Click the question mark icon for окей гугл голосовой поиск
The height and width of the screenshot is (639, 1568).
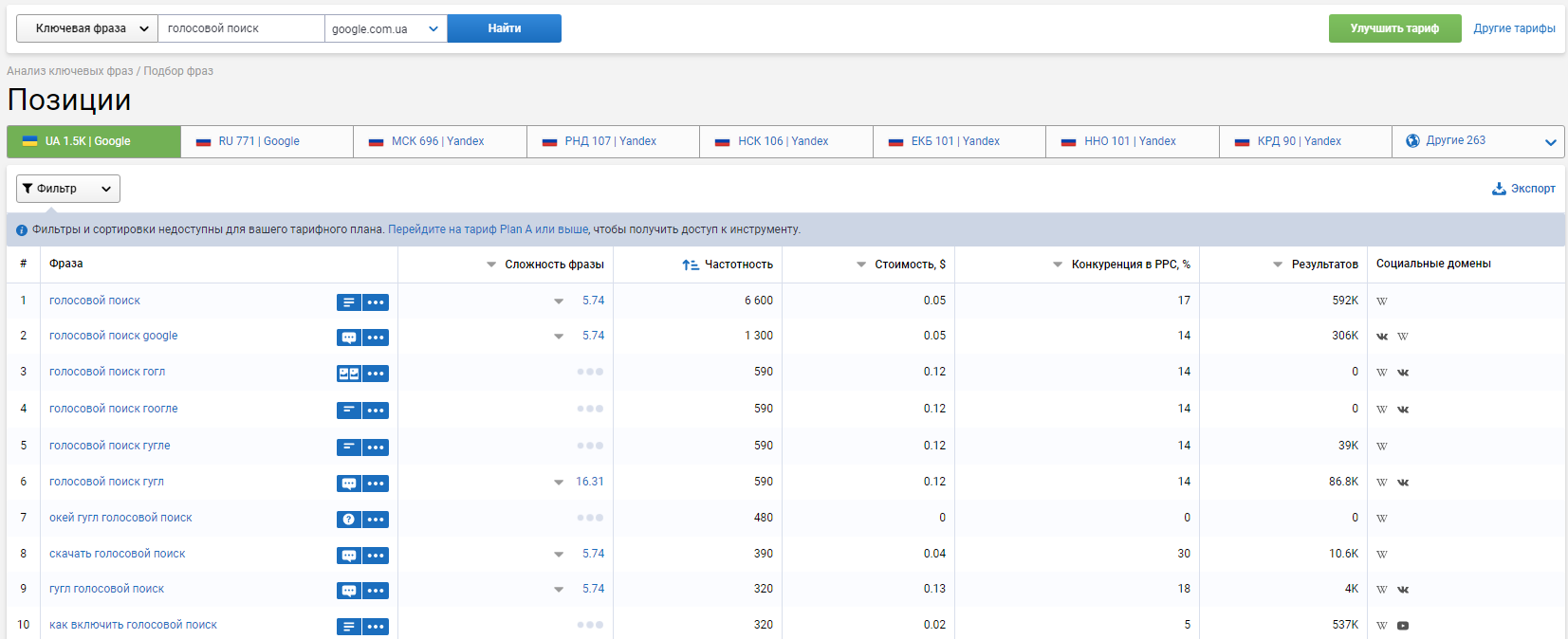pyautogui.click(x=349, y=520)
